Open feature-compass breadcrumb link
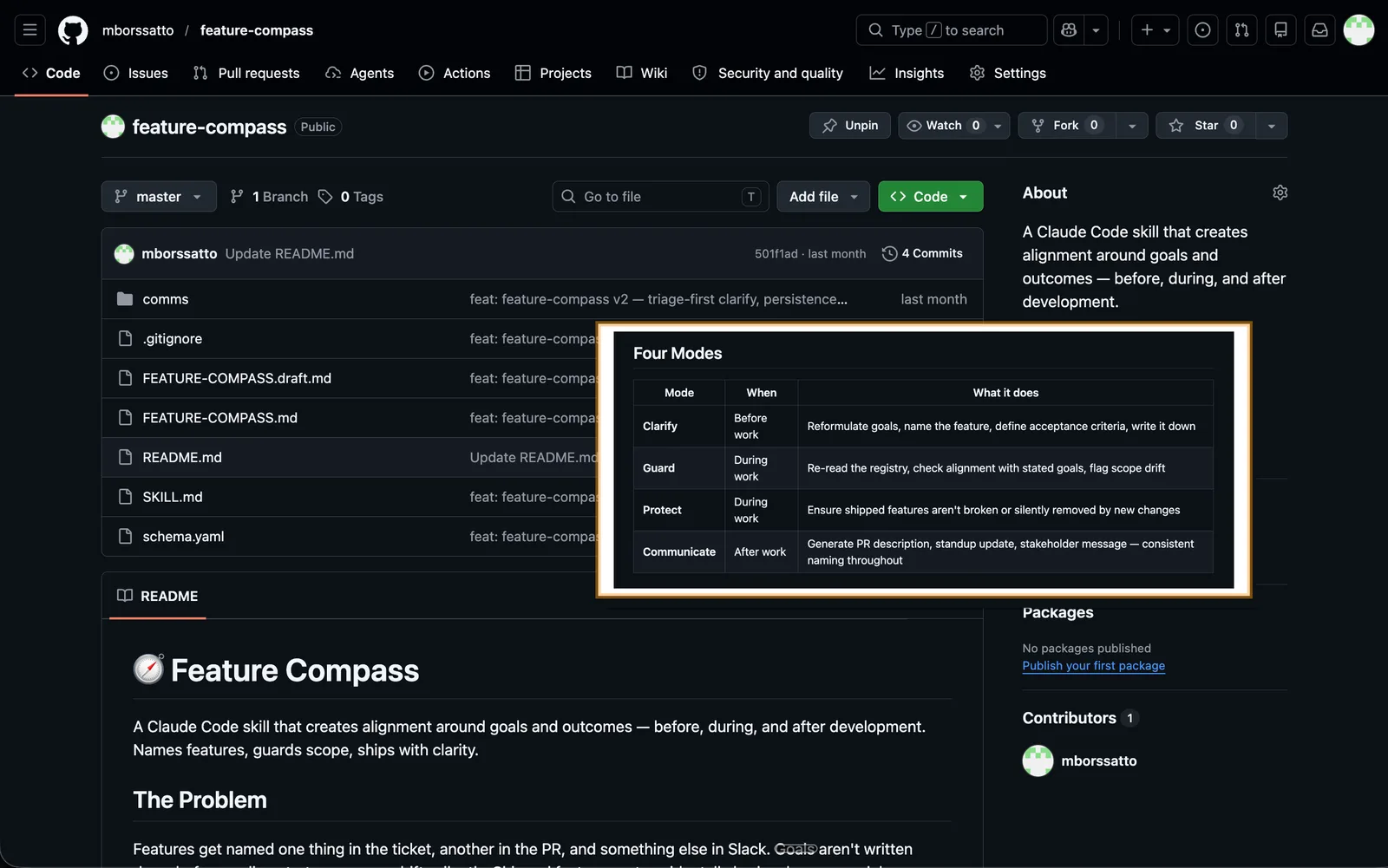The image size is (1388, 868). click(x=257, y=30)
